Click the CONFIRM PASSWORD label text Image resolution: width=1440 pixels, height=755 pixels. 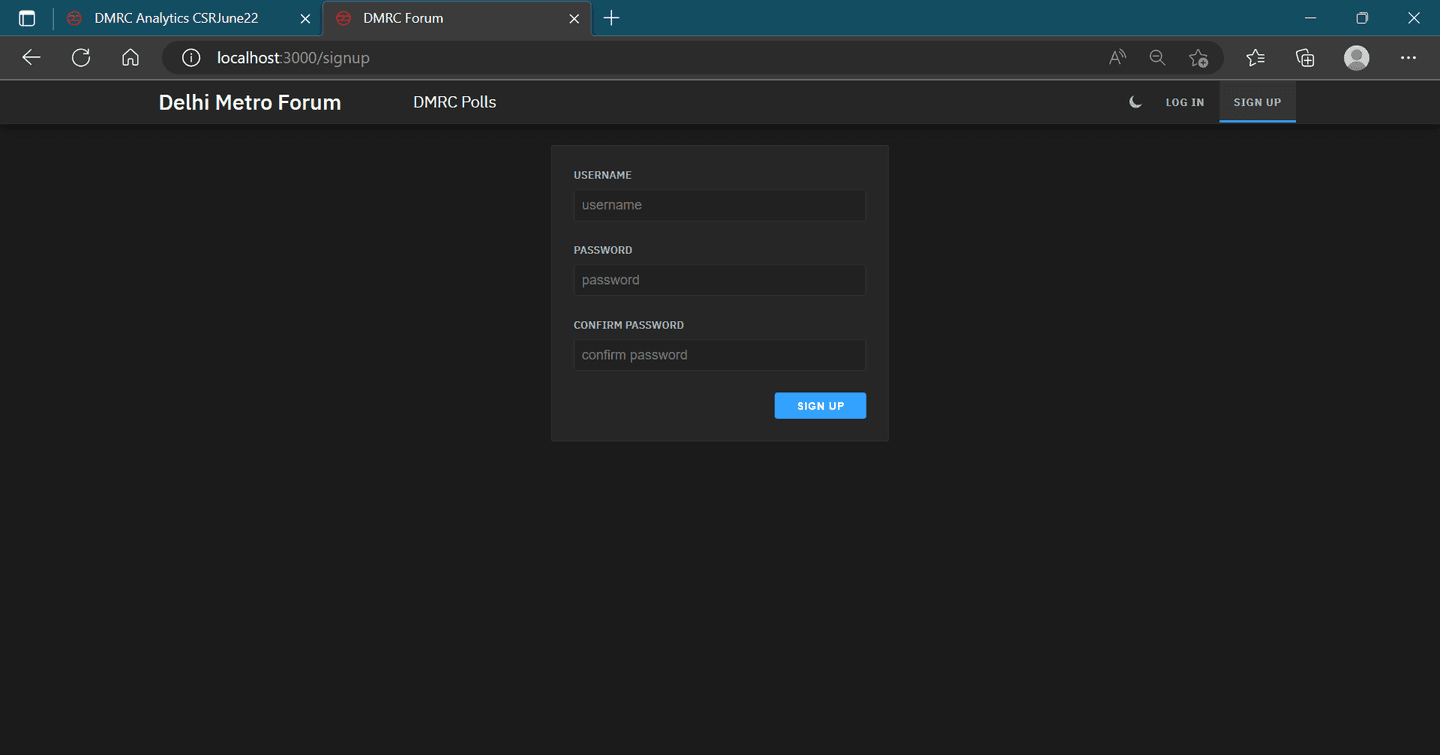[x=629, y=325]
